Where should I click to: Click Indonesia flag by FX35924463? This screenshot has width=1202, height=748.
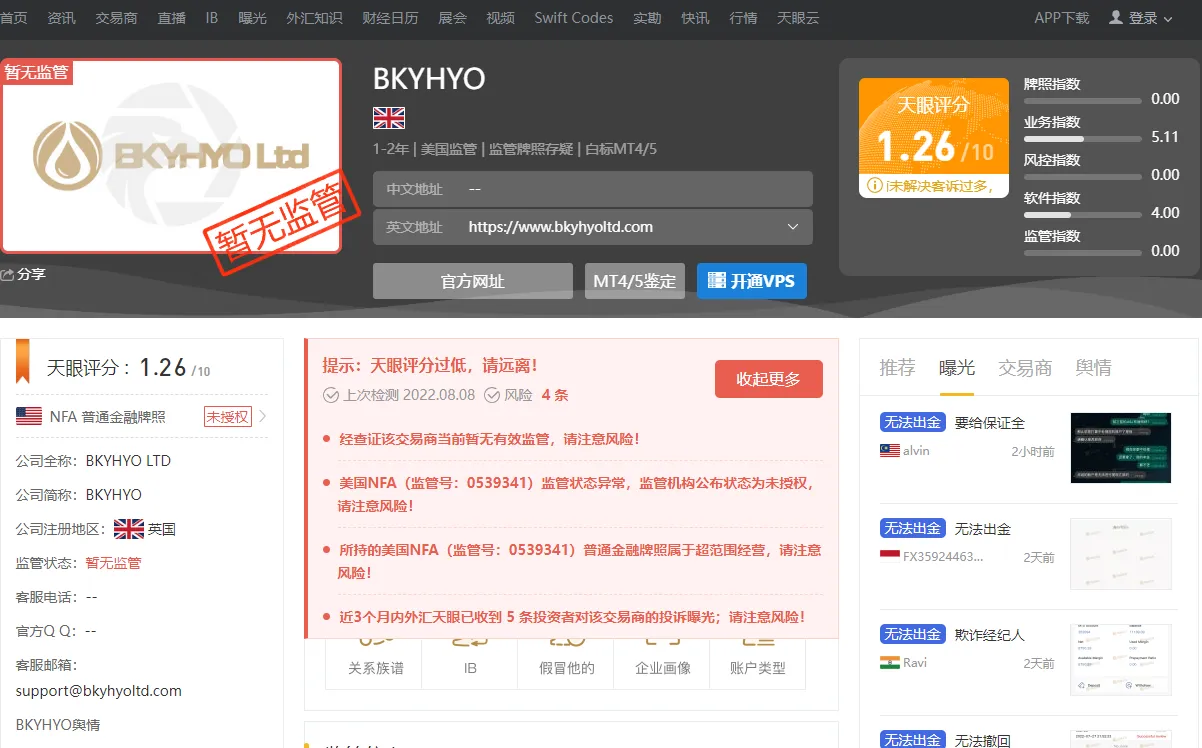890,557
